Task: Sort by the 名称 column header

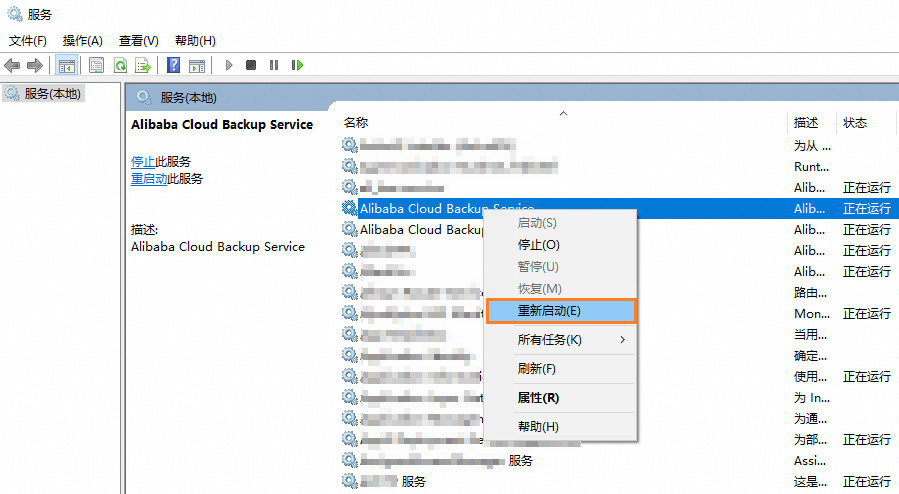Action: (x=355, y=123)
